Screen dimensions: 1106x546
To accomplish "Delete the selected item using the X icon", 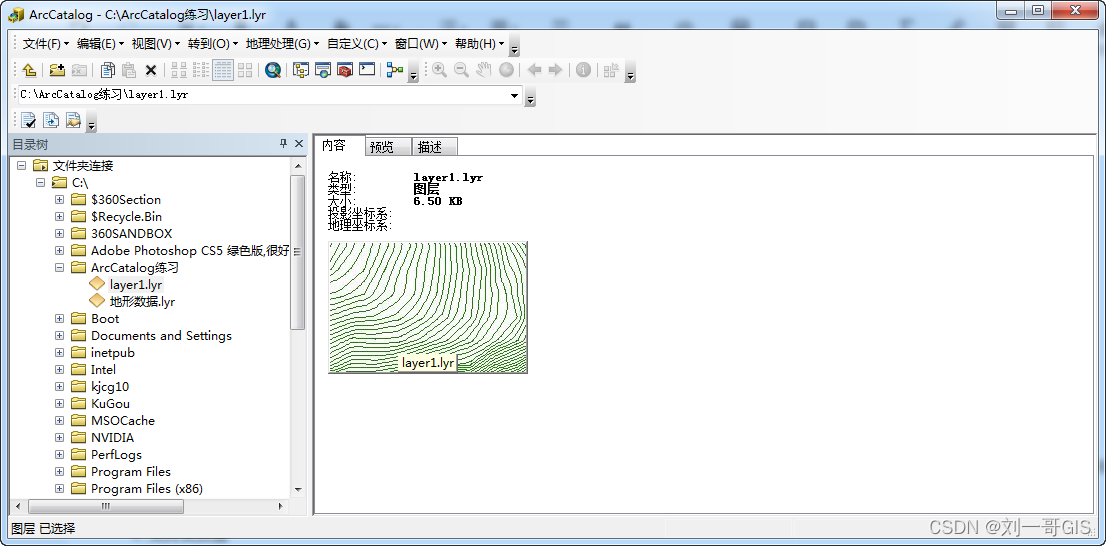I will 151,70.
